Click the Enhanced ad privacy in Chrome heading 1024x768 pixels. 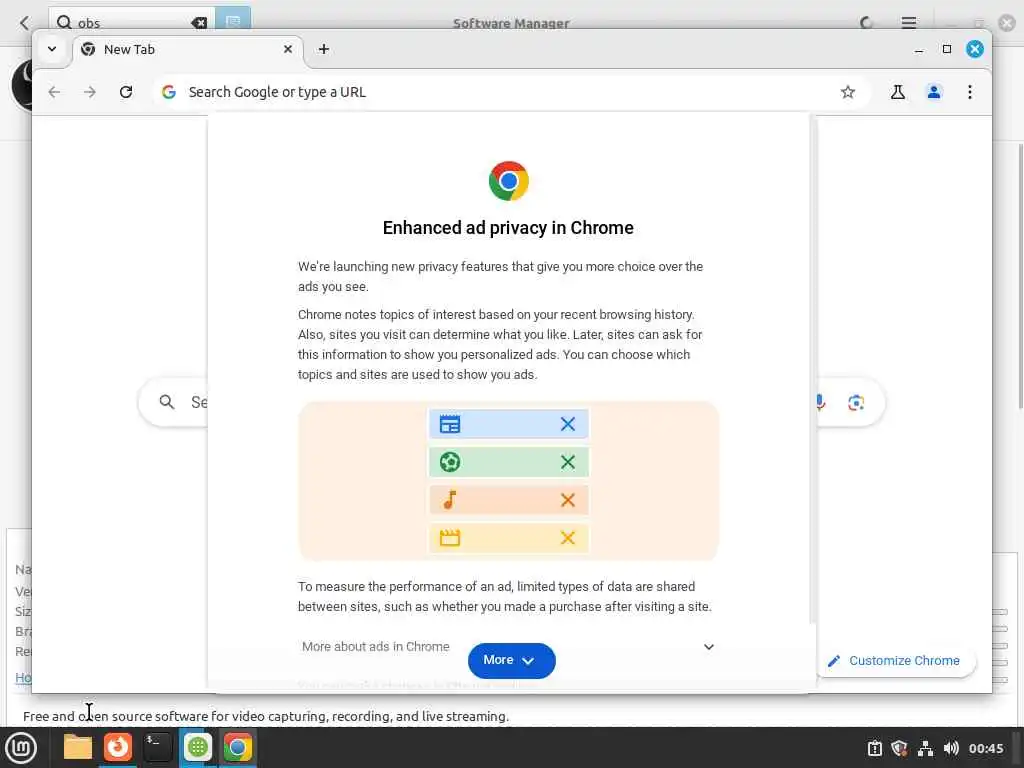[x=508, y=228]
